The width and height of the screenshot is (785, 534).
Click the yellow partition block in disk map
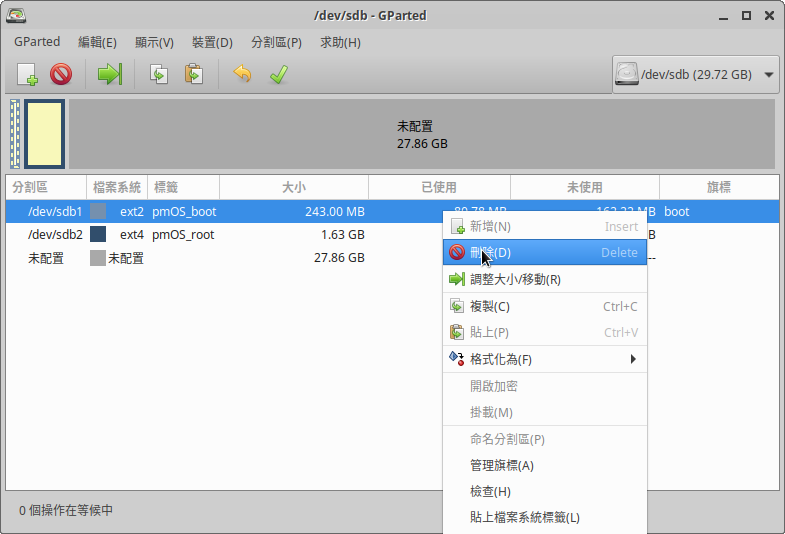click(45, 133)
